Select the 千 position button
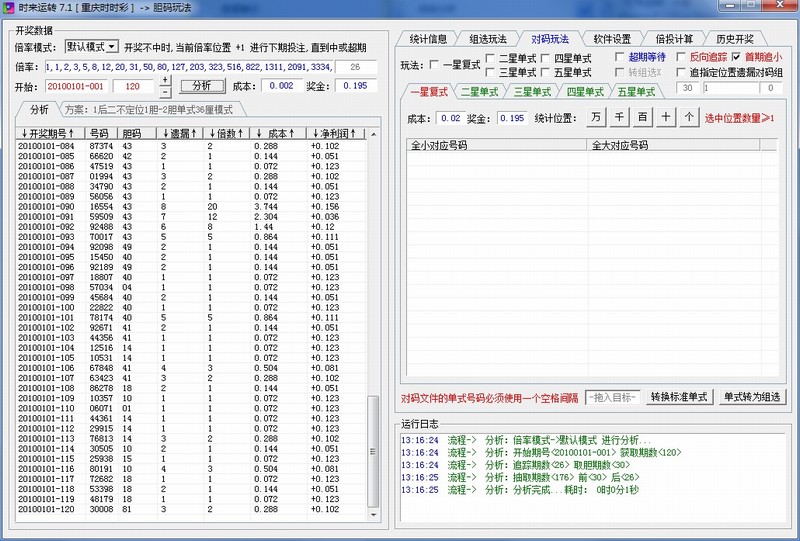The width and height of the screenshot is (800, 541). pos(619,118)
